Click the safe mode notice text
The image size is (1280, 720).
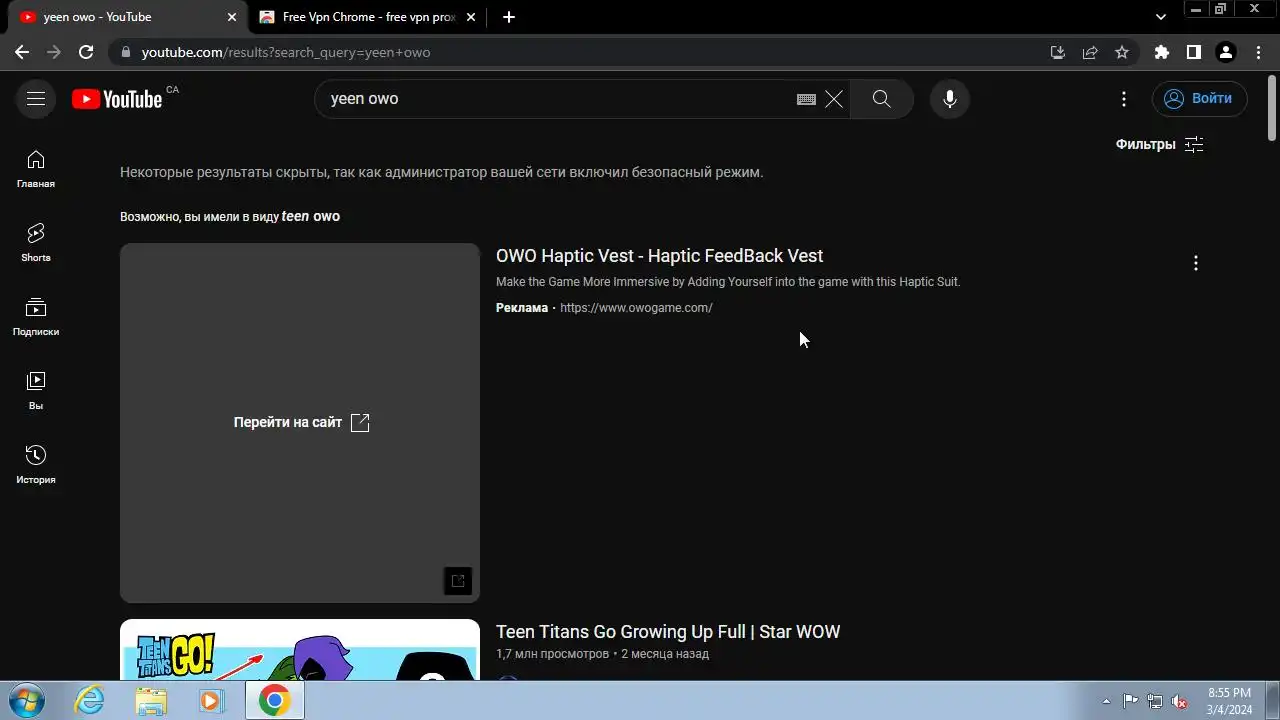click(441, 172)
